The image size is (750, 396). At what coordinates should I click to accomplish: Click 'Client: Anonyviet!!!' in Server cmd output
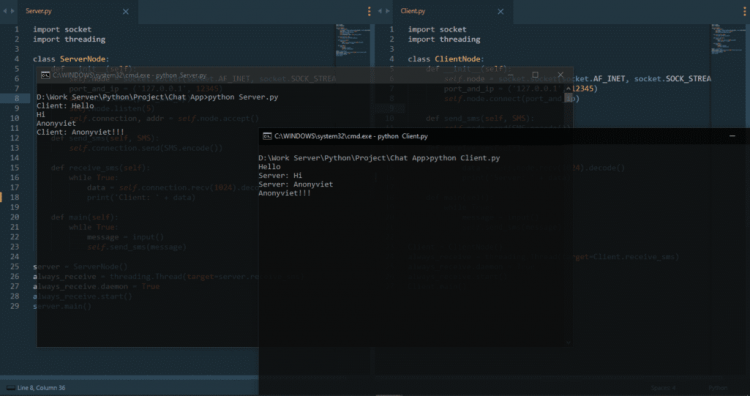point(80,132)
